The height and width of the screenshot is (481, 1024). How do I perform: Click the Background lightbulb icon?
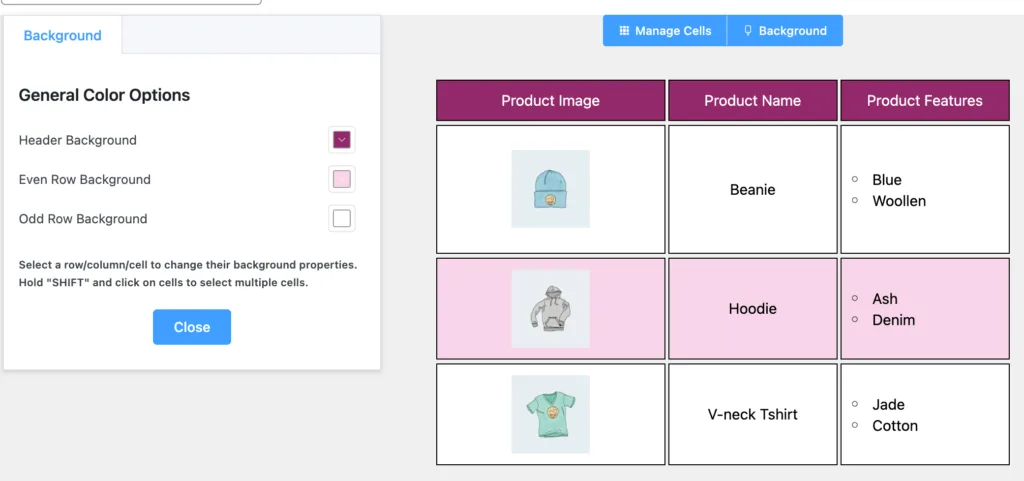(748, 31)
